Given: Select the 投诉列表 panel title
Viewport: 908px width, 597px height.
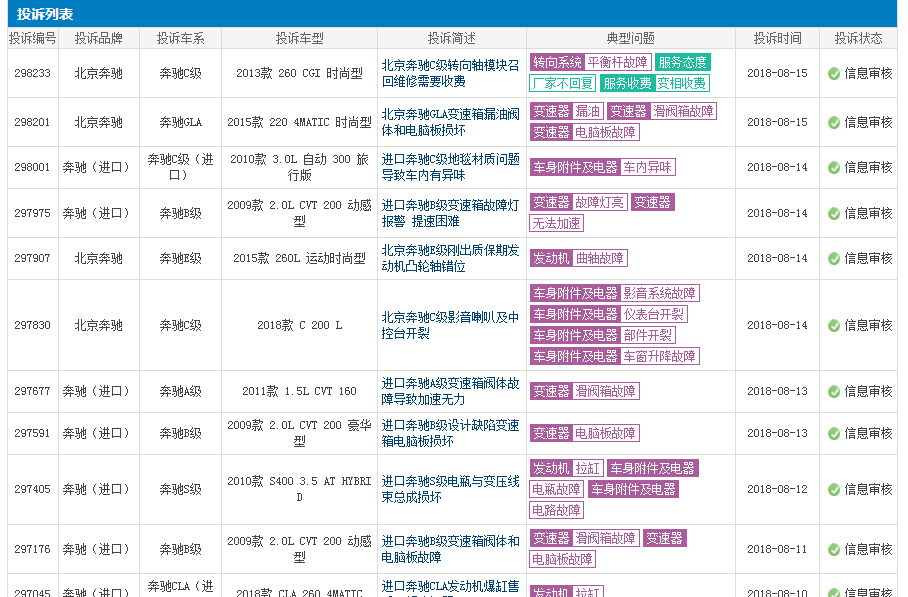Looking at the screenshot, I should (x=45, y=14).
